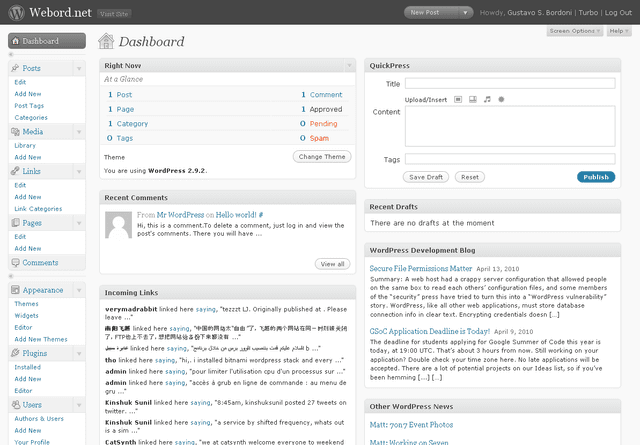Image resolution: width=640 pixels, height=445 pixels.
Task: Click the Add Video icon in QuickPress
Action: 473,100
